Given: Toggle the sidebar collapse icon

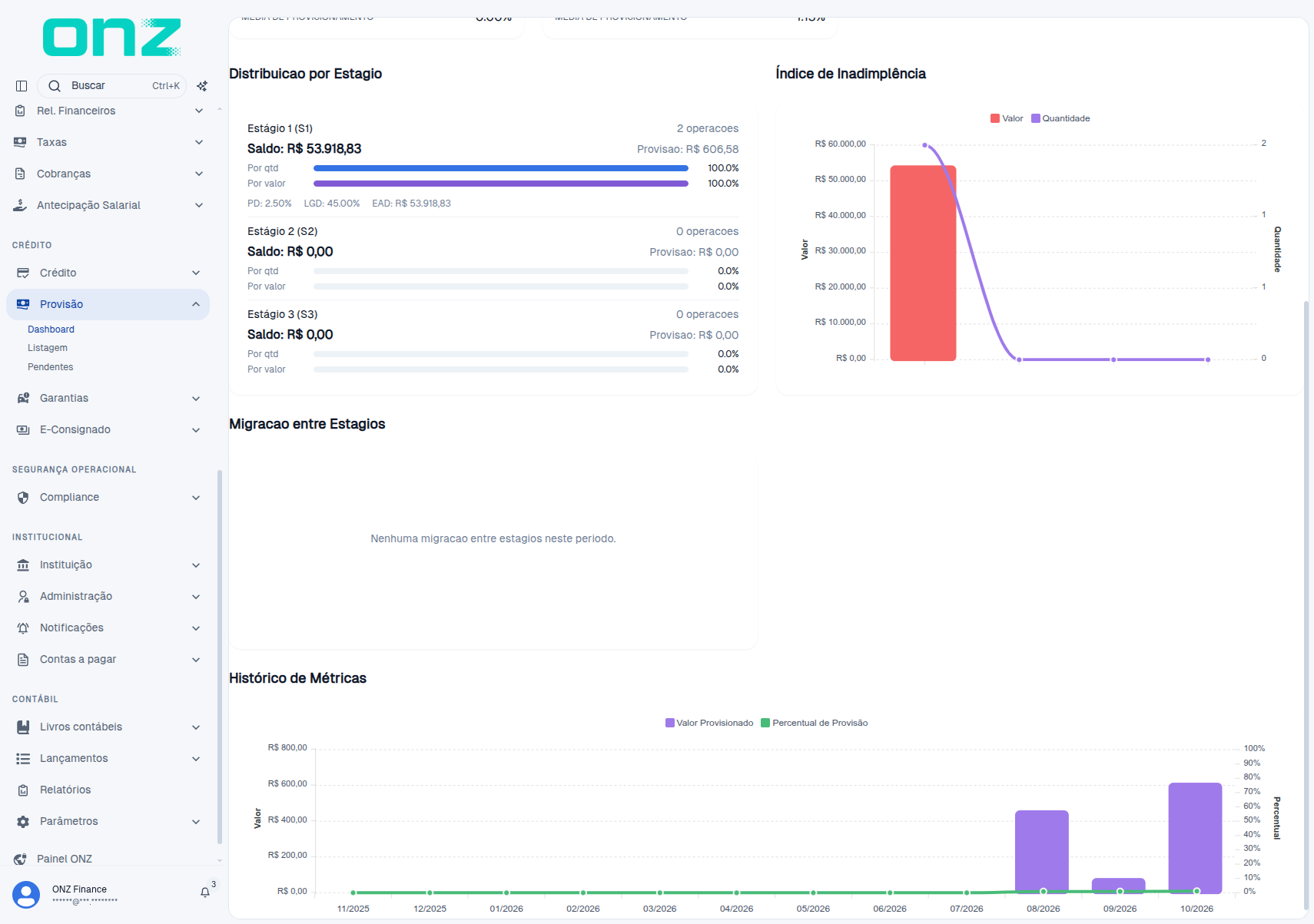Looking at the screenshot, I should tap(22, 86).
